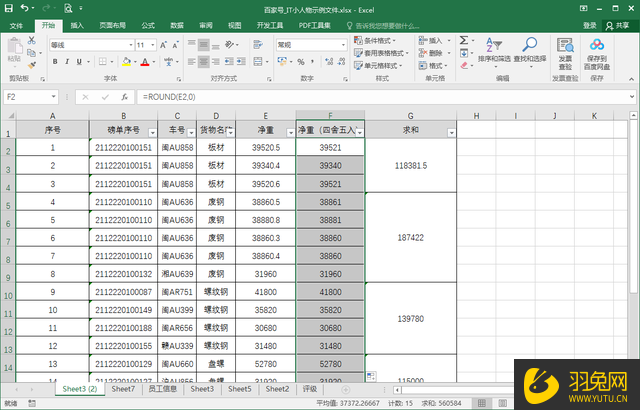Switch to the 公式 ribbon tab
The height and width of the screenshot is (410, 640).
pos(148,26)
